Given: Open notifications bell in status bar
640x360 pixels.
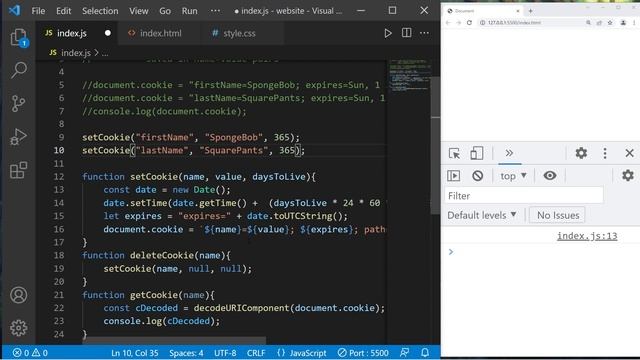Looking at the screenshot, I should (x=425, y=353).
